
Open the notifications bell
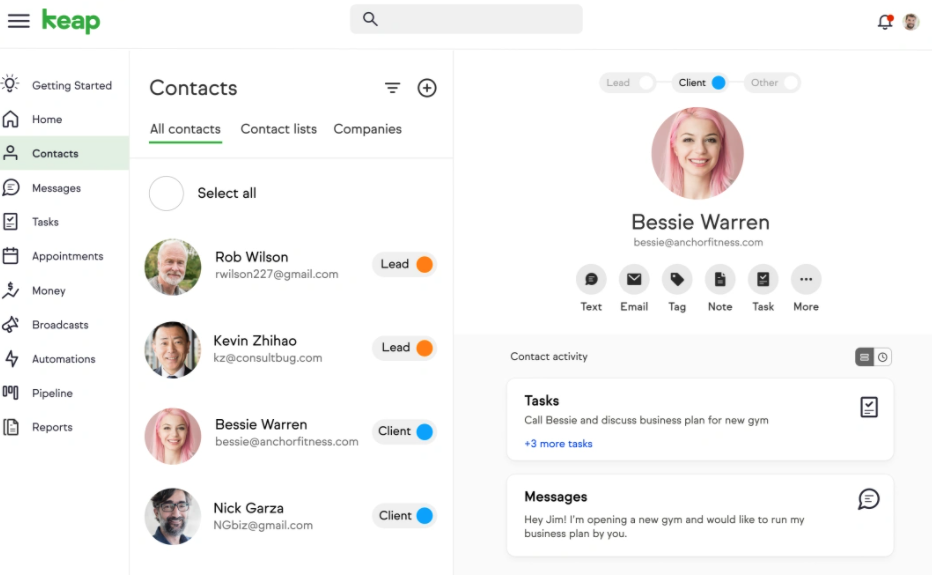885,21
